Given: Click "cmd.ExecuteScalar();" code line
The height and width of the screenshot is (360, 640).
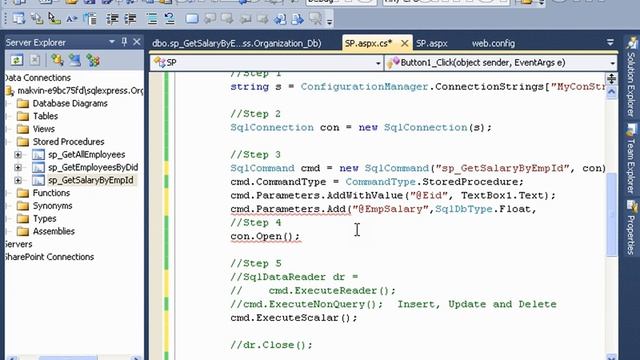Looking at the screenshot, I should click(294, 318).
